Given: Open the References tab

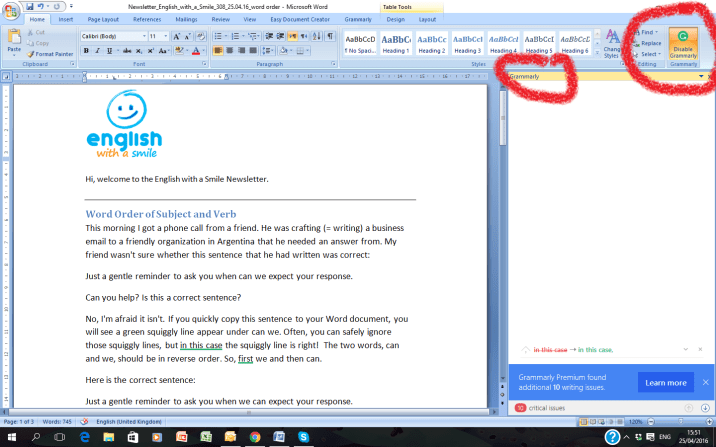Looking at the screenshot, I should [147, 19].
